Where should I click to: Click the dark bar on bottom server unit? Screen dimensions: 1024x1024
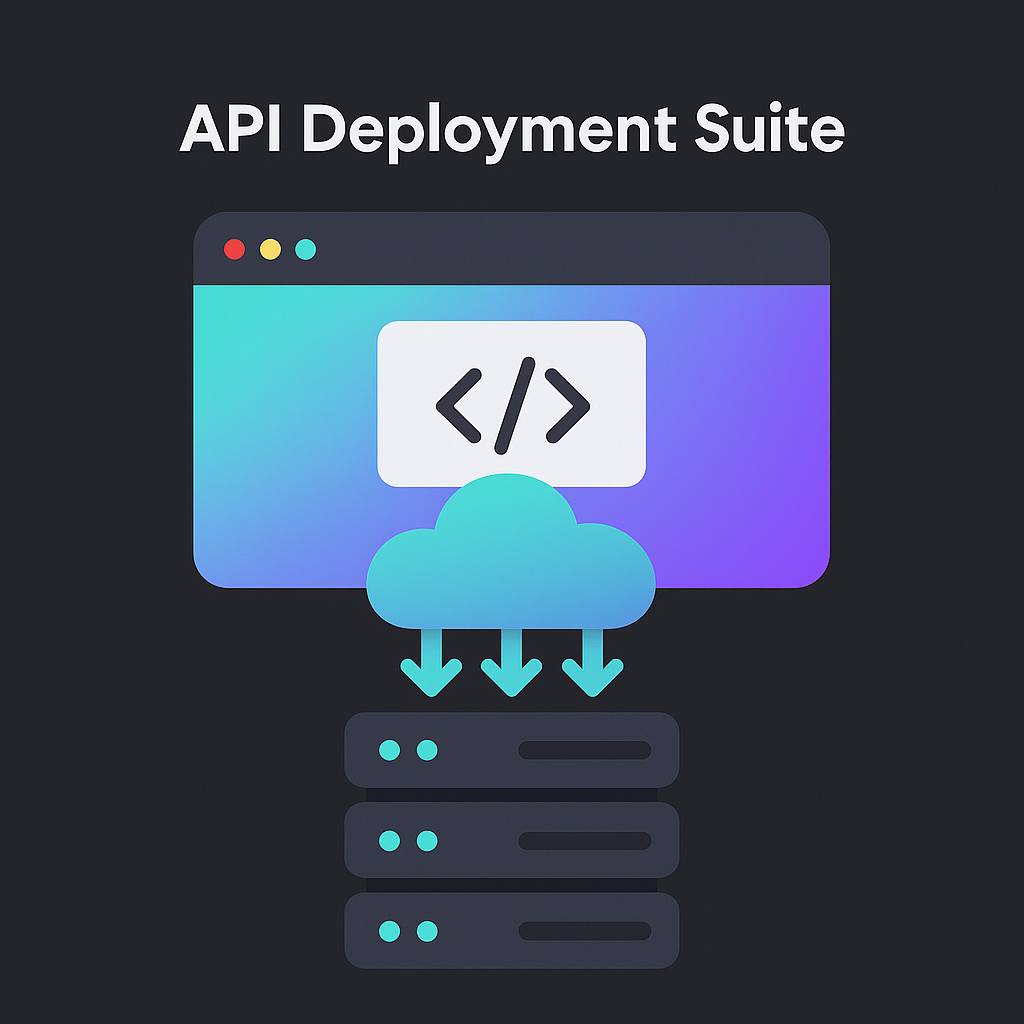pos(584,931)
